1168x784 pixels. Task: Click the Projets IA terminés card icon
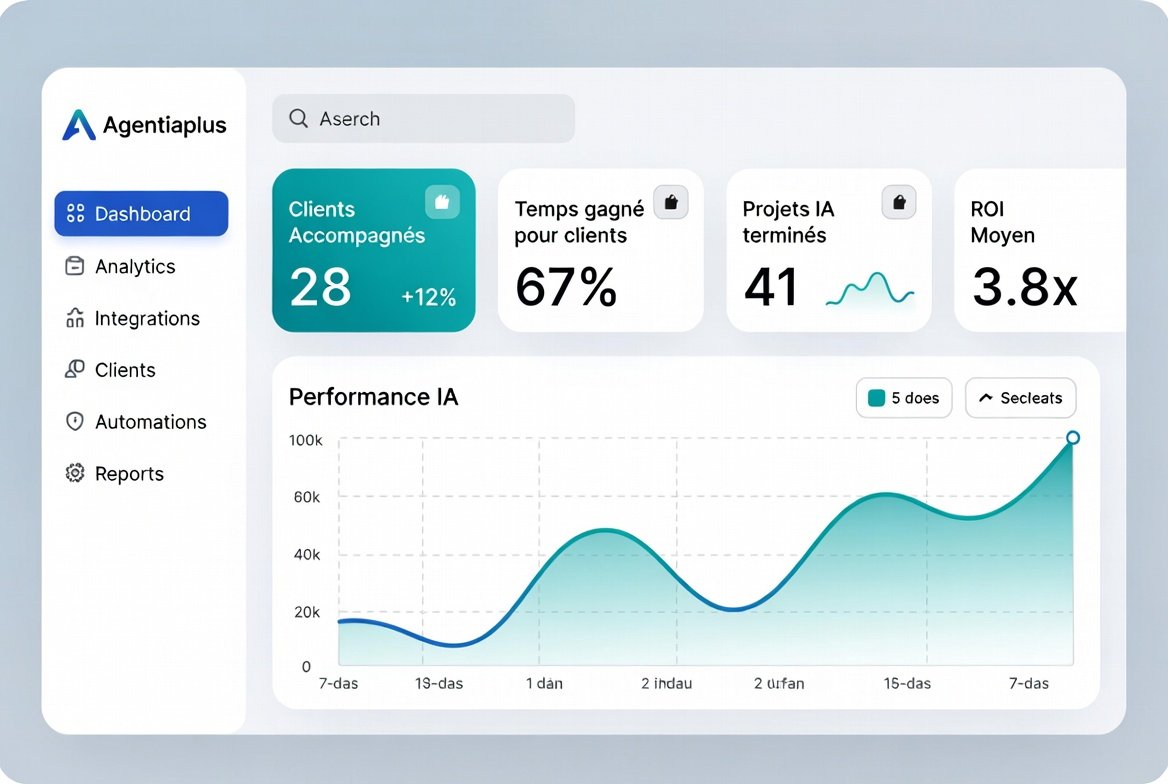tap(899, 202)
